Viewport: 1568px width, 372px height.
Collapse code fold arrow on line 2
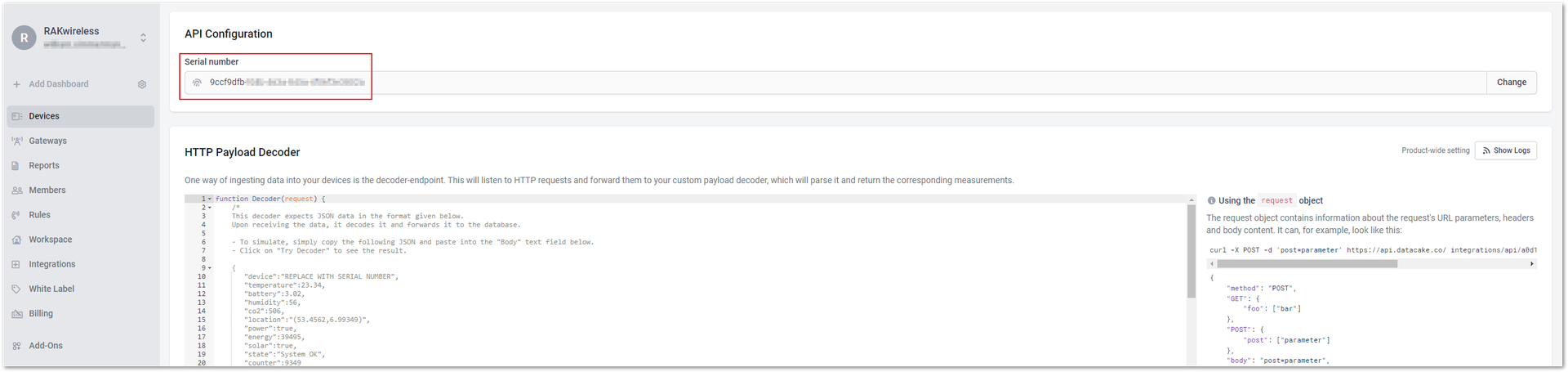[x=210, y=208]
